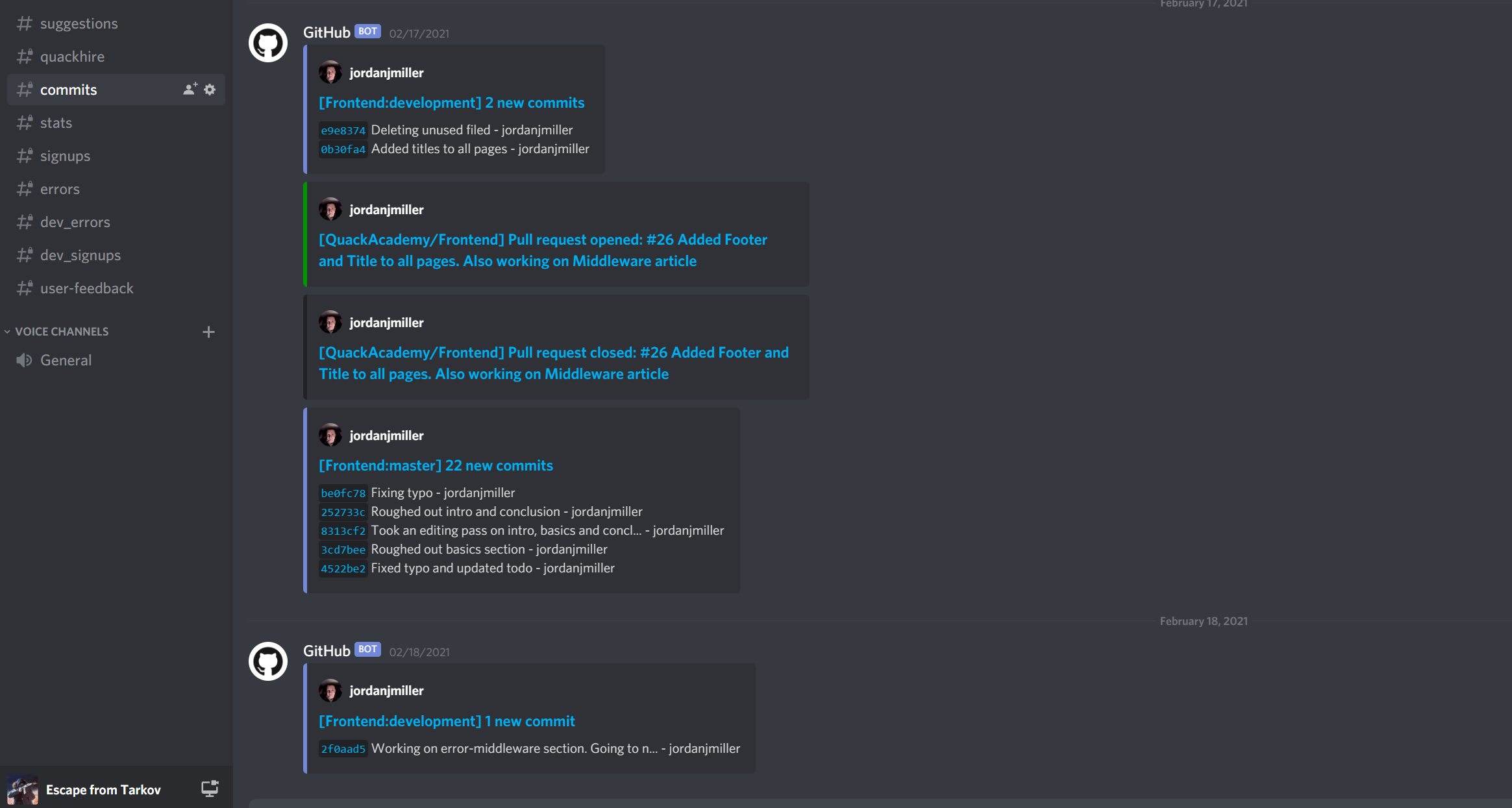The image size is (1512, 808).
Task: Click jordanjmiller avatar in pull request closed embed
Action: (330, 322)
